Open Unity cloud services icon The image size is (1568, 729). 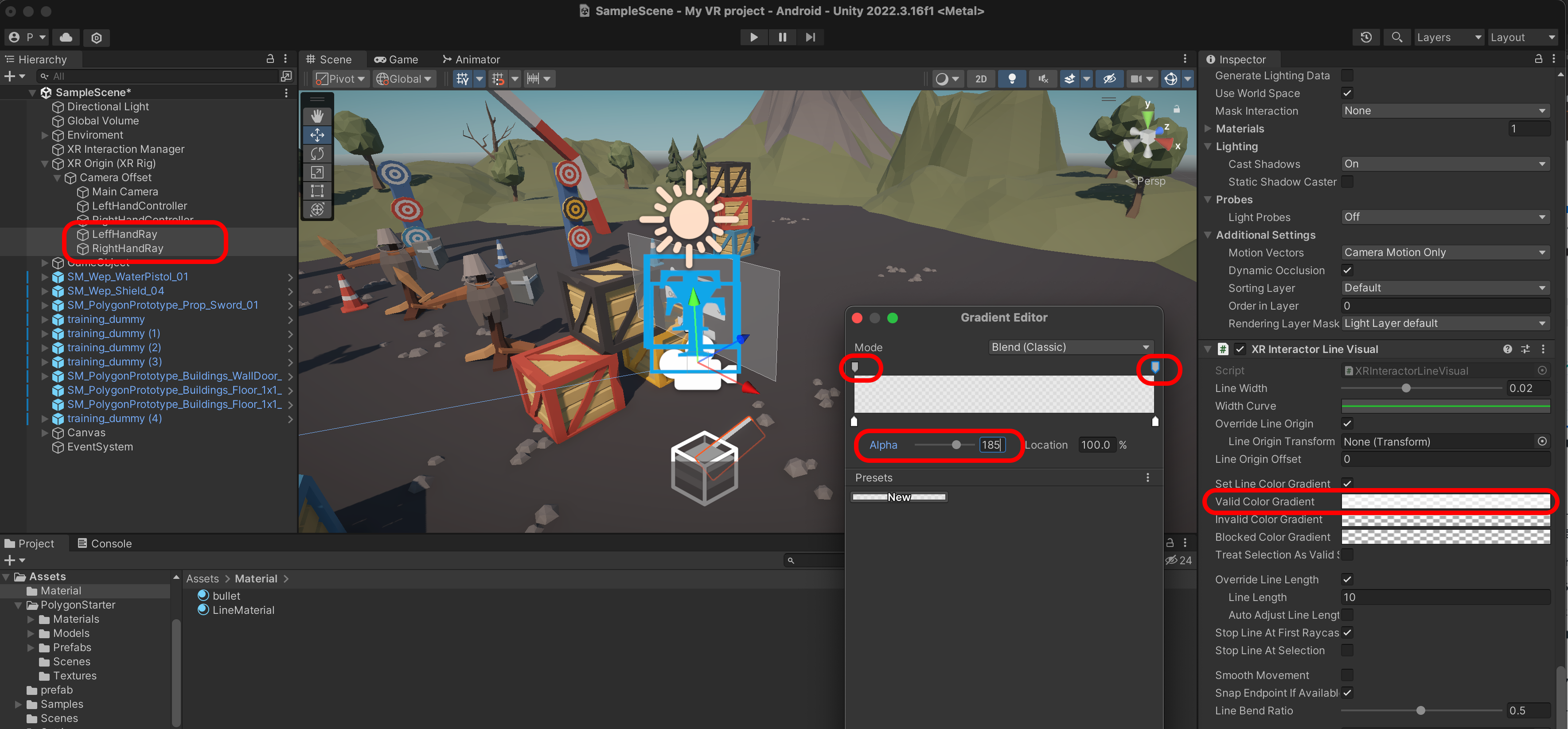[x=66, y=37]
